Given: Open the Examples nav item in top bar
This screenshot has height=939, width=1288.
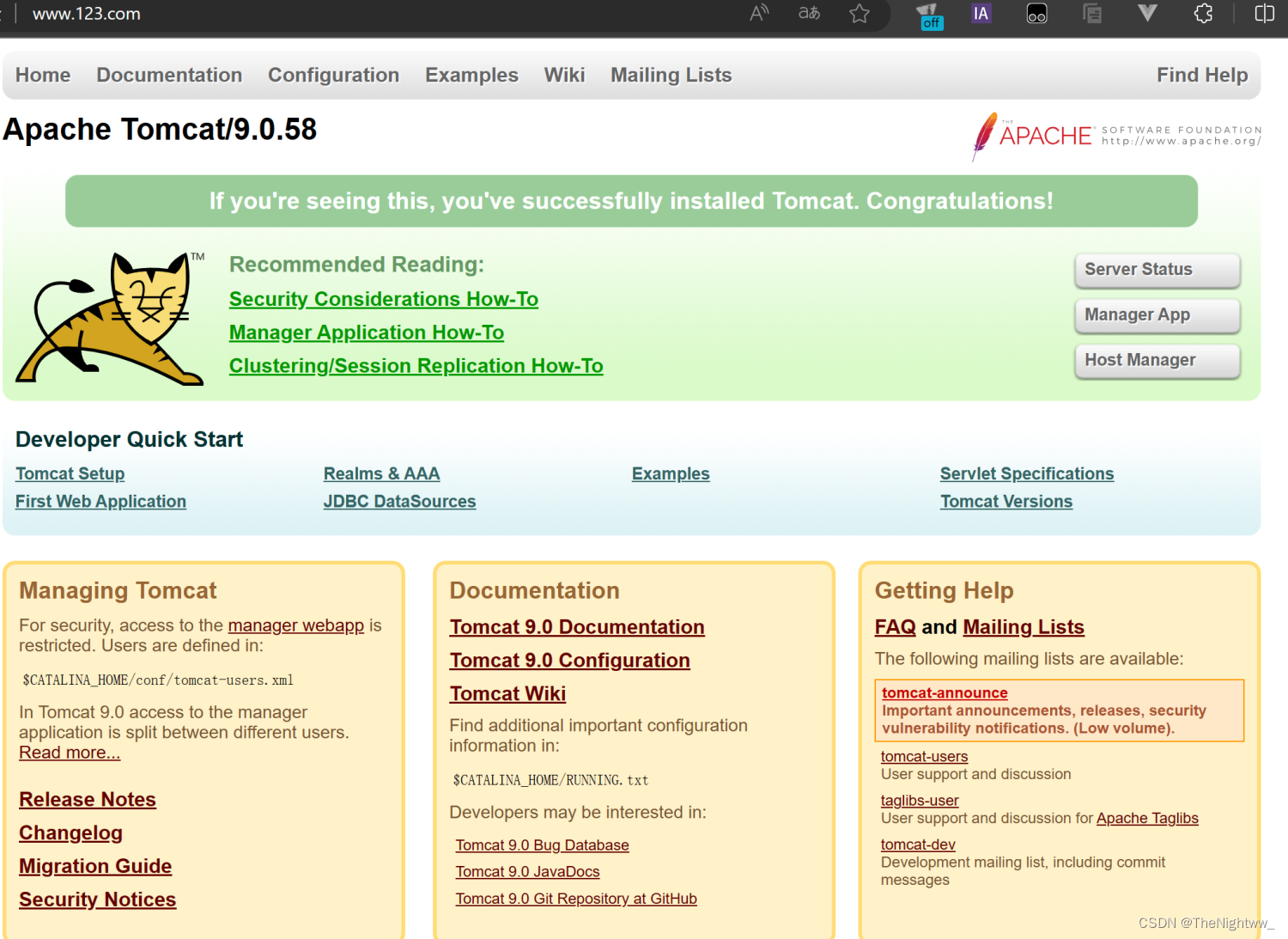Looking at the screenshot, I should coord(471,76).
